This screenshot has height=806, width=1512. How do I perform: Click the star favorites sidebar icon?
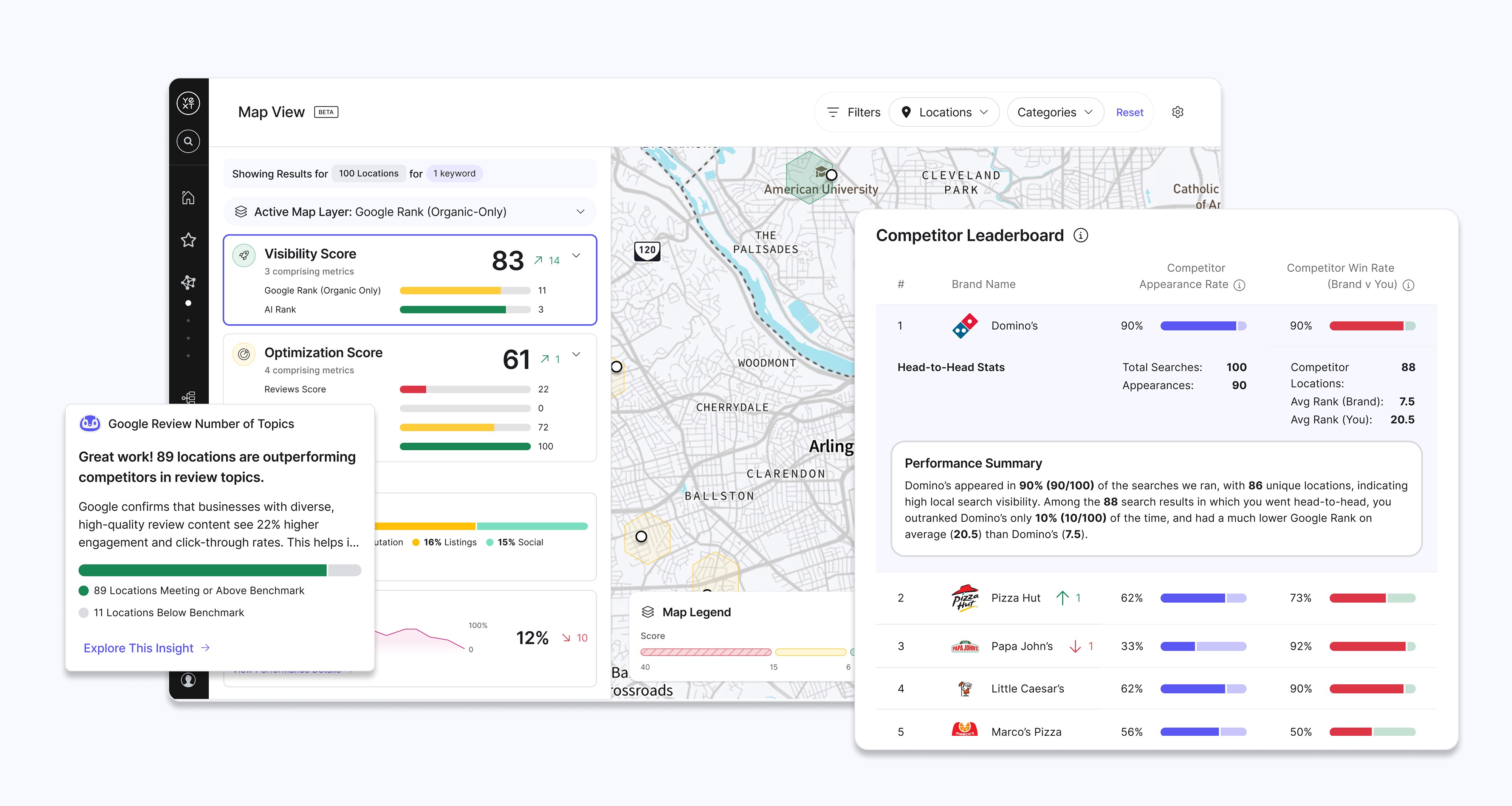(188, 240)
